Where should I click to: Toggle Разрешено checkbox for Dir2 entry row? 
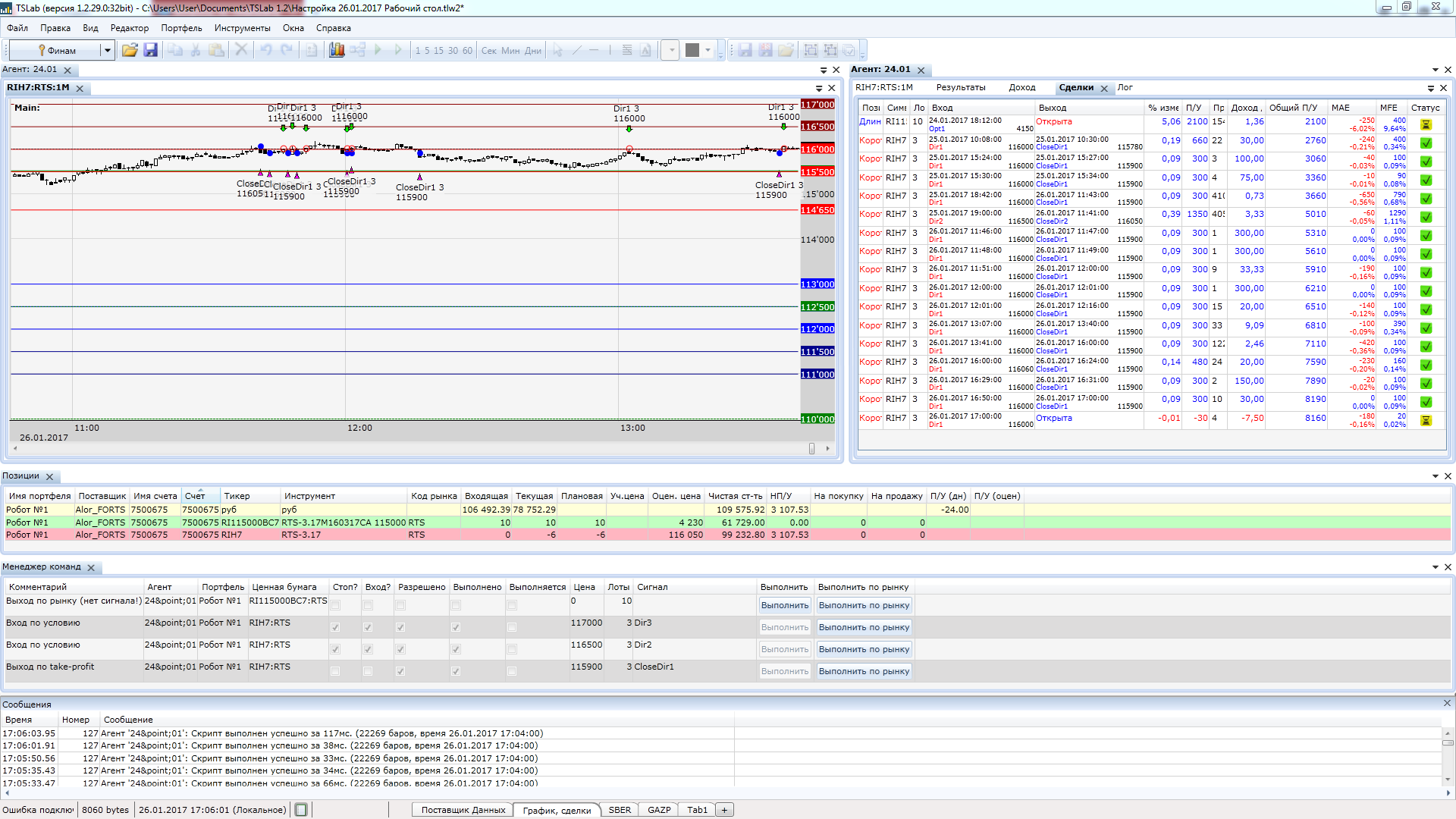point(400,649)
